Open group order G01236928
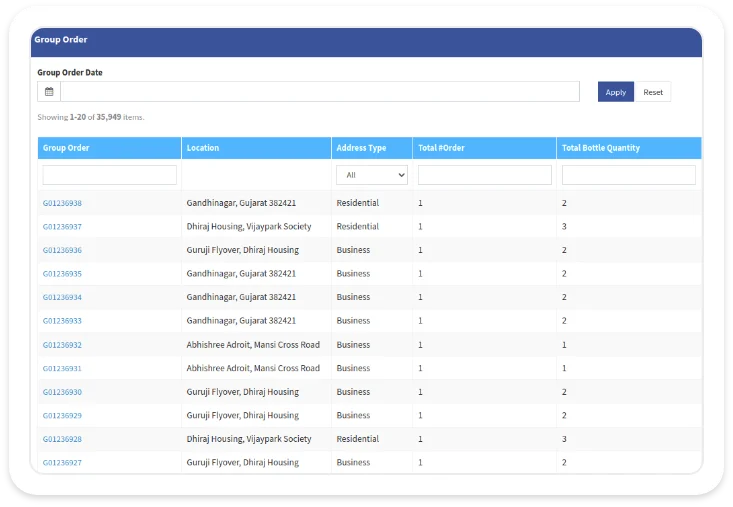Image resolution: width=733 pixels, height=507 pixels. [62, 439]
